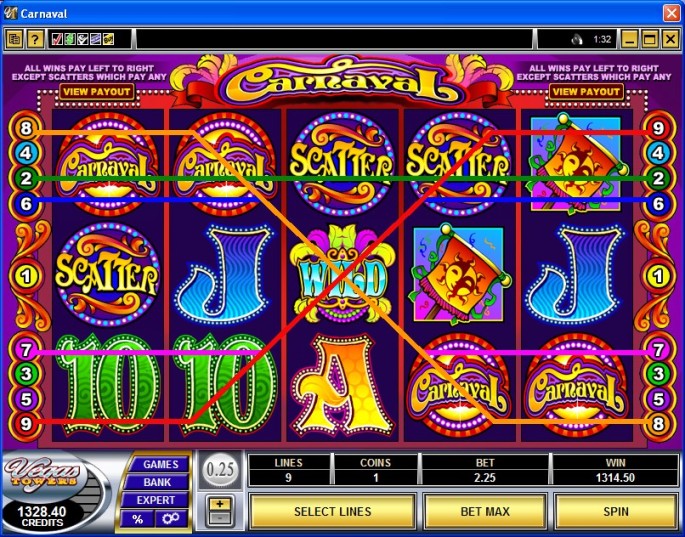Open the BANK menu
The height and width of the screenshot is (537, 685).
[156, 482]
